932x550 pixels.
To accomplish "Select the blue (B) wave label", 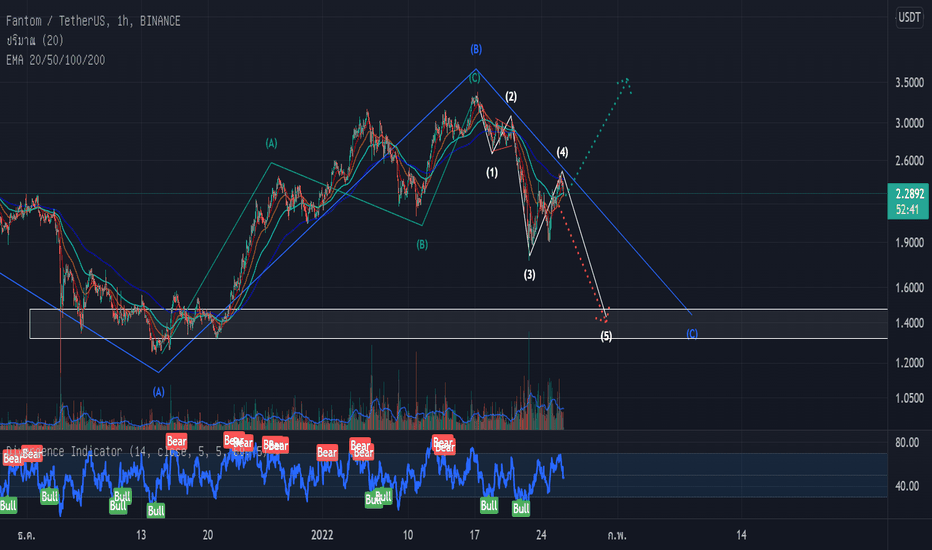I will 476,49.
